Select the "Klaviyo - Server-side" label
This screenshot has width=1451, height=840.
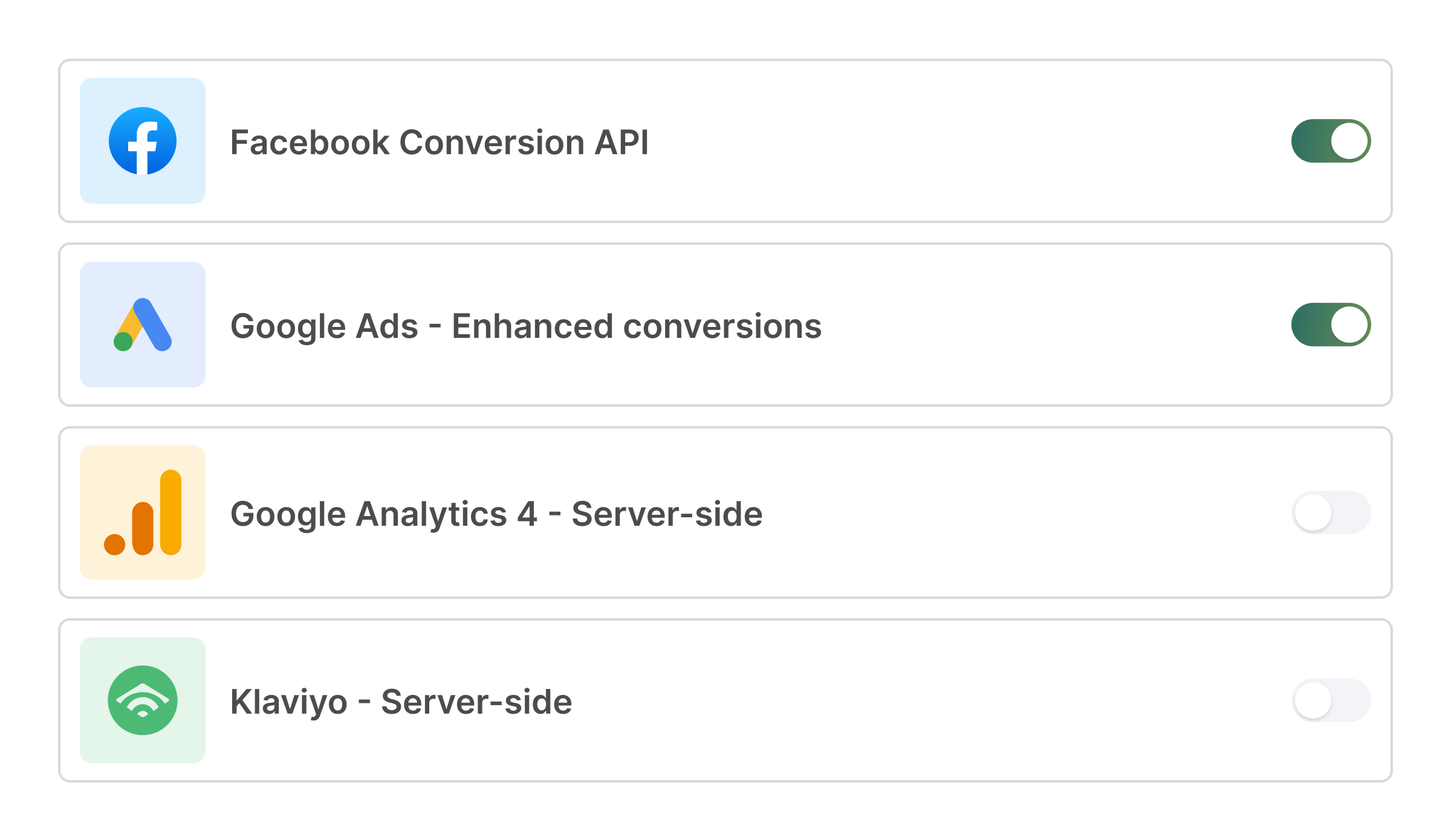tap(401, 702)
